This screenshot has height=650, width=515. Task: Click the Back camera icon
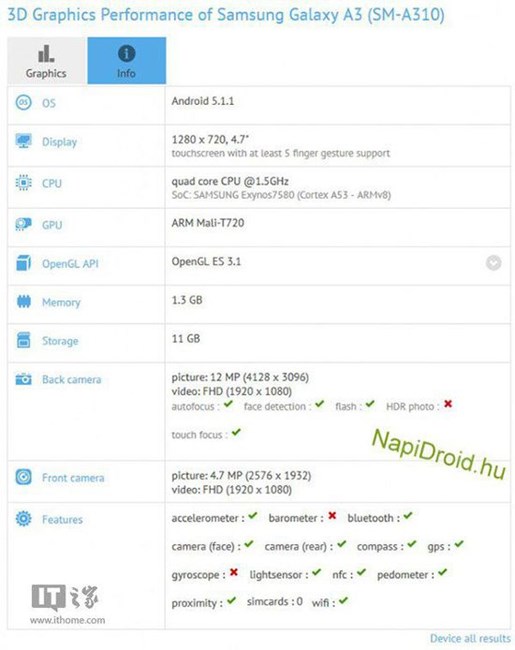[x=23, y=379]
